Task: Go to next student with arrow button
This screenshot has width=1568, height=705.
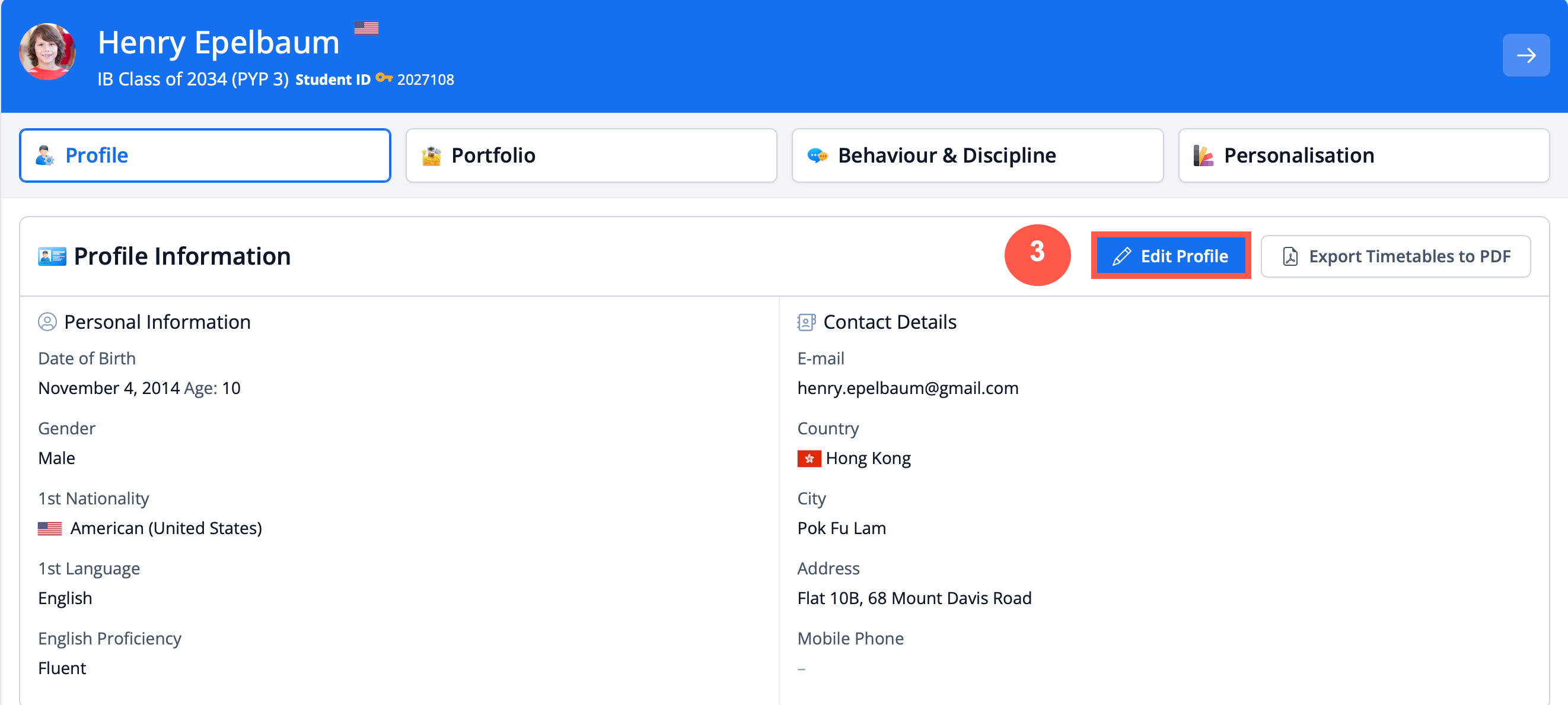Action: 1525,55
